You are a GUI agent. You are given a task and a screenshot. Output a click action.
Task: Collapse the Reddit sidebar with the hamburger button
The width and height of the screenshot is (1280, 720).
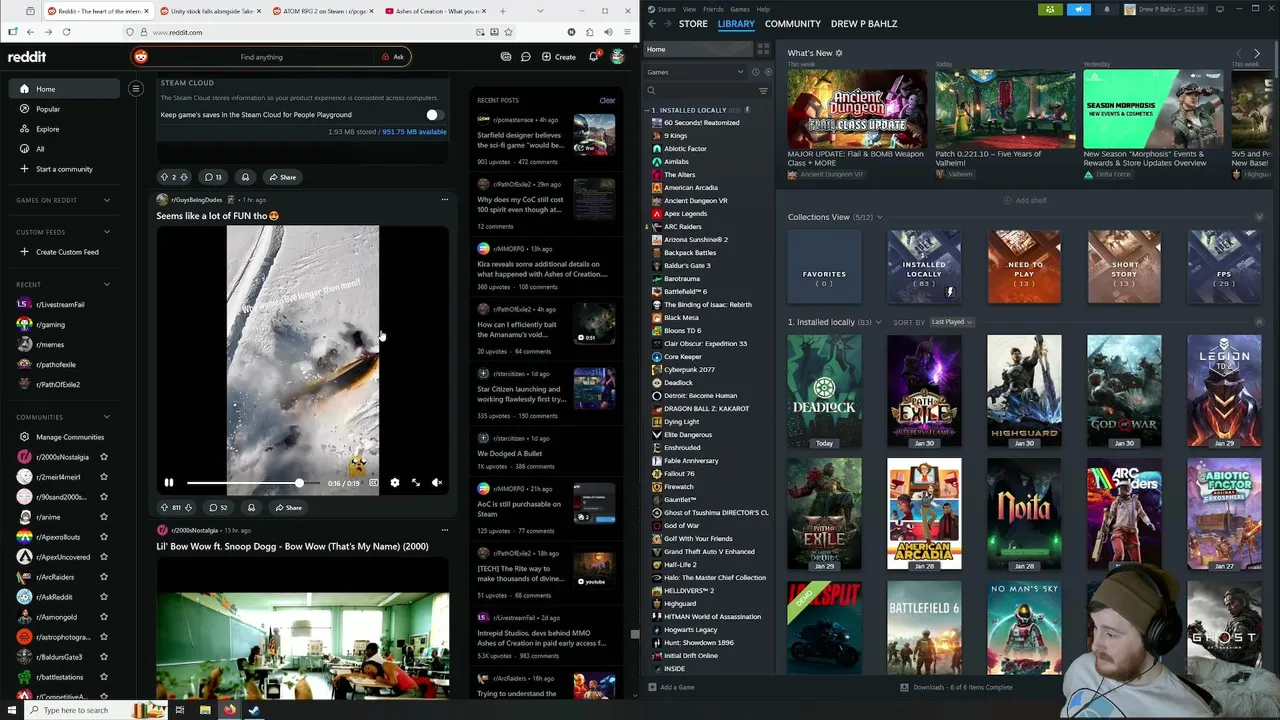tap(136, 89)
